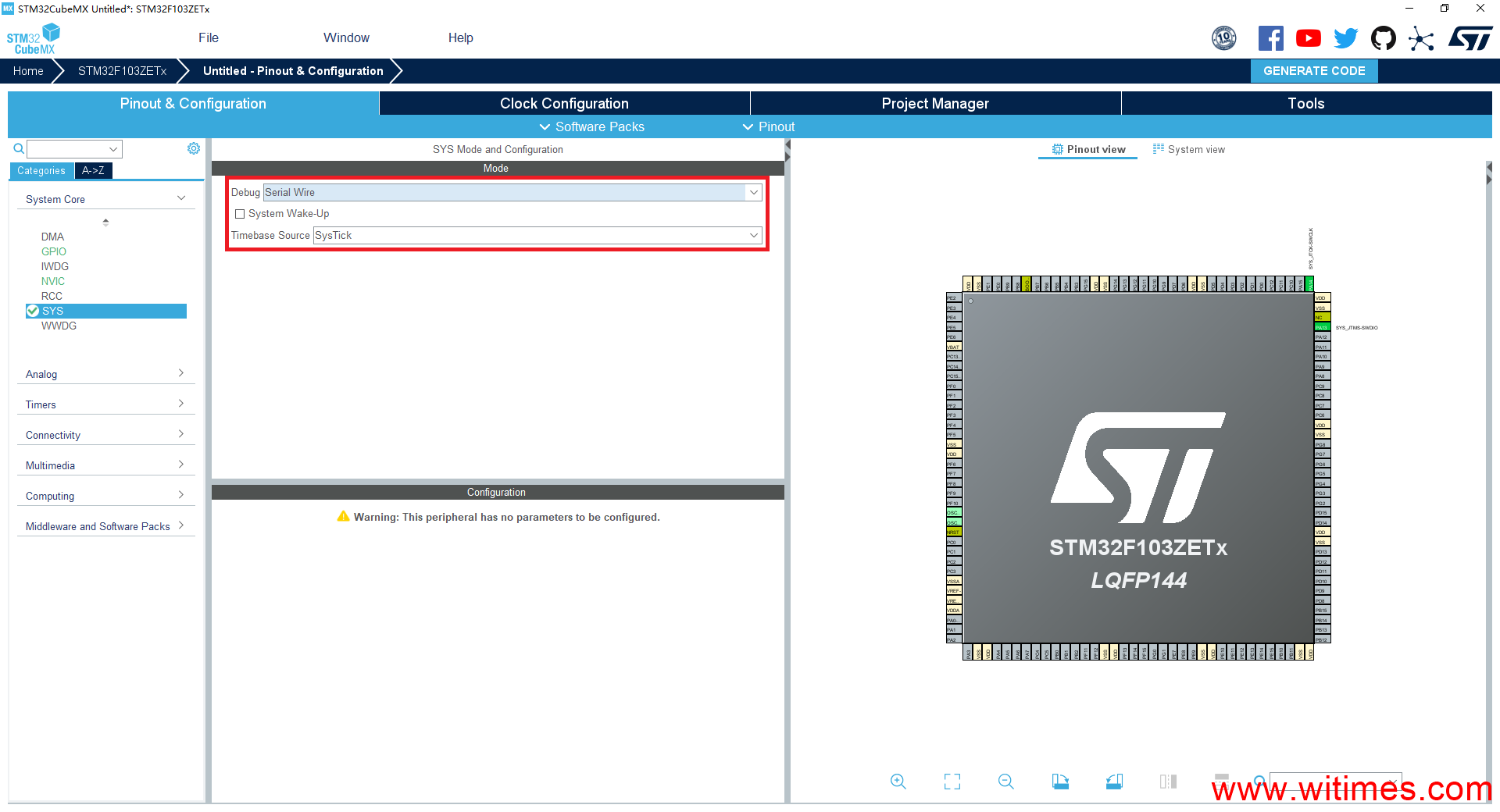Expand Middleware and Software Packs category
Image resolution: width=1500 pixels, height=812 pixels.
(105, 526)
